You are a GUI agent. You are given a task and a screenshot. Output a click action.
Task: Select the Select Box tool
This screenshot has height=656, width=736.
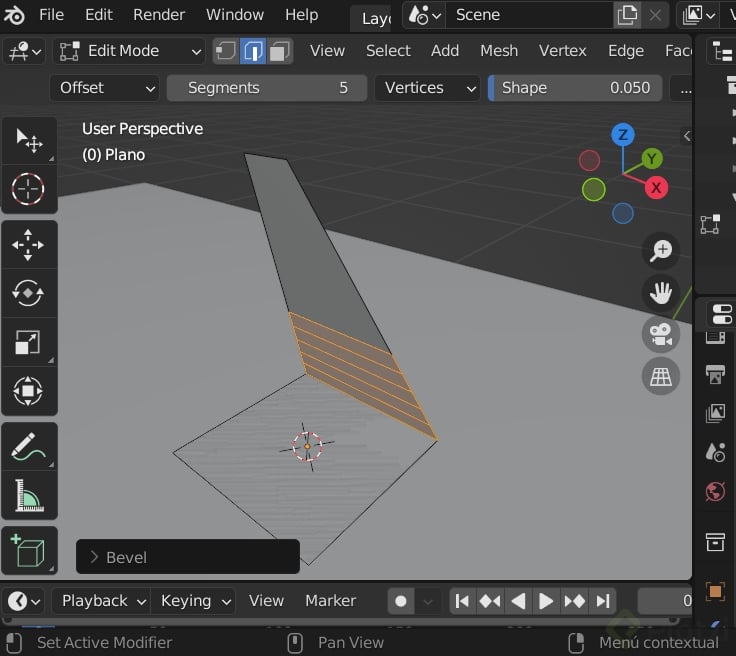click(29, 140)
